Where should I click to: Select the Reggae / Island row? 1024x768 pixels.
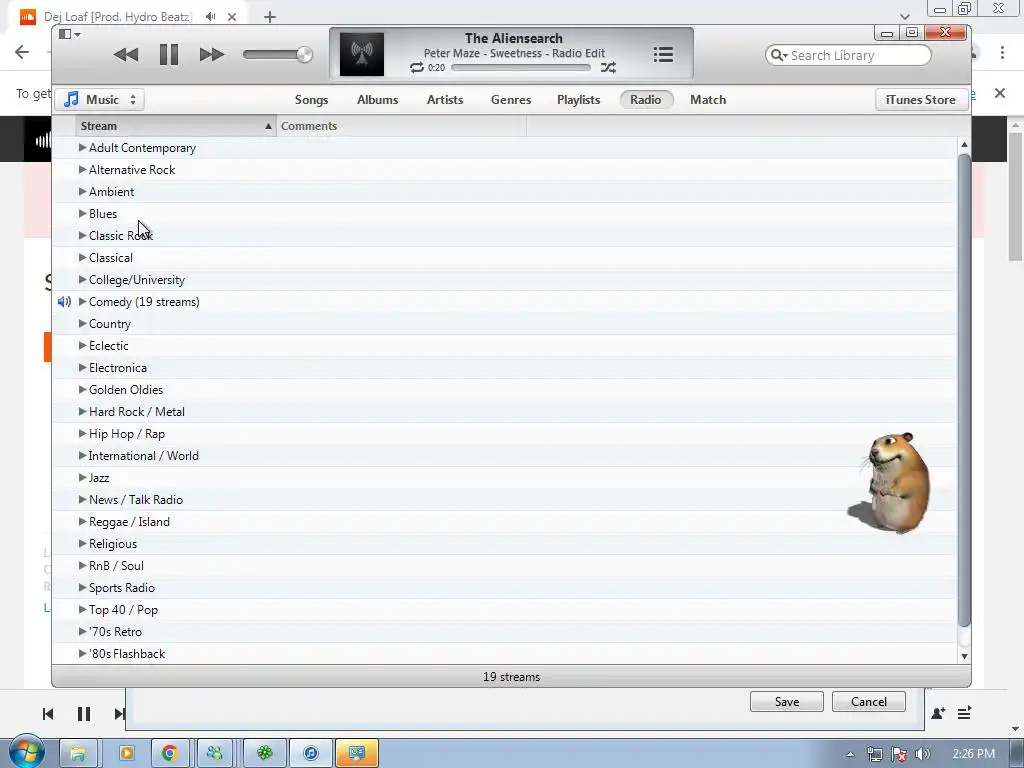point(504,522)
